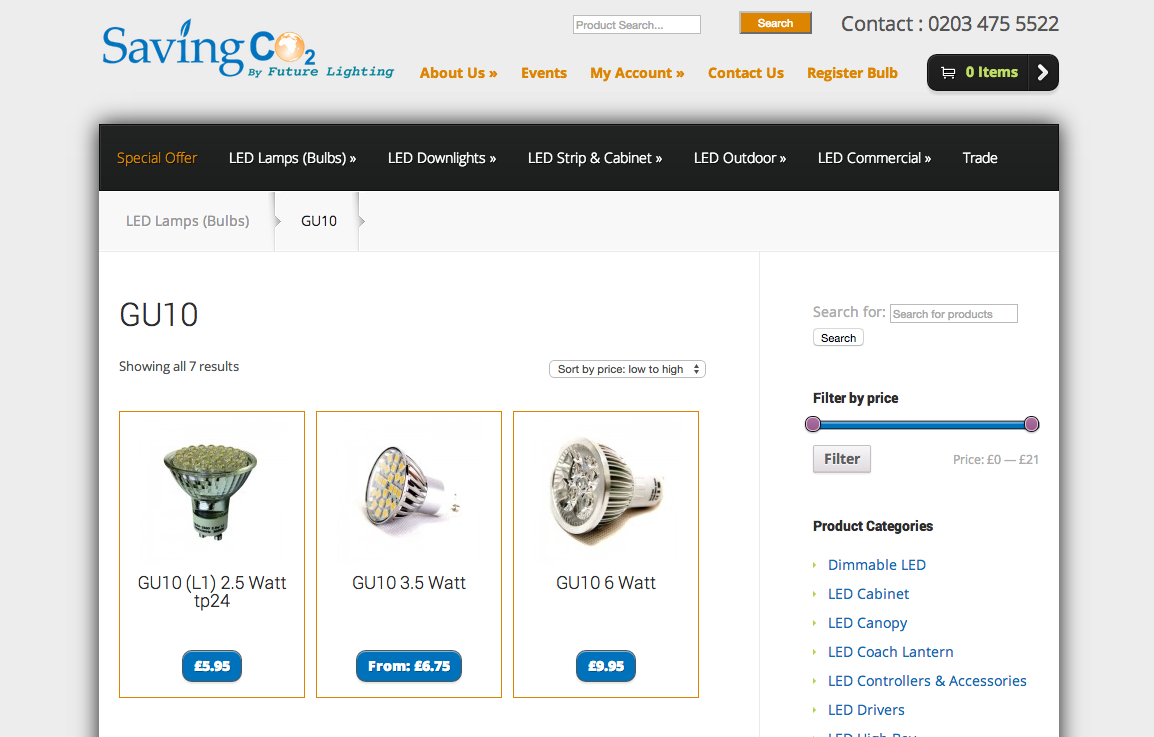The height and width of the screenshot is (737, 1154).
Task: Click LED Lamps (Bulbs) breadcrumb
Action: [188, 221]
